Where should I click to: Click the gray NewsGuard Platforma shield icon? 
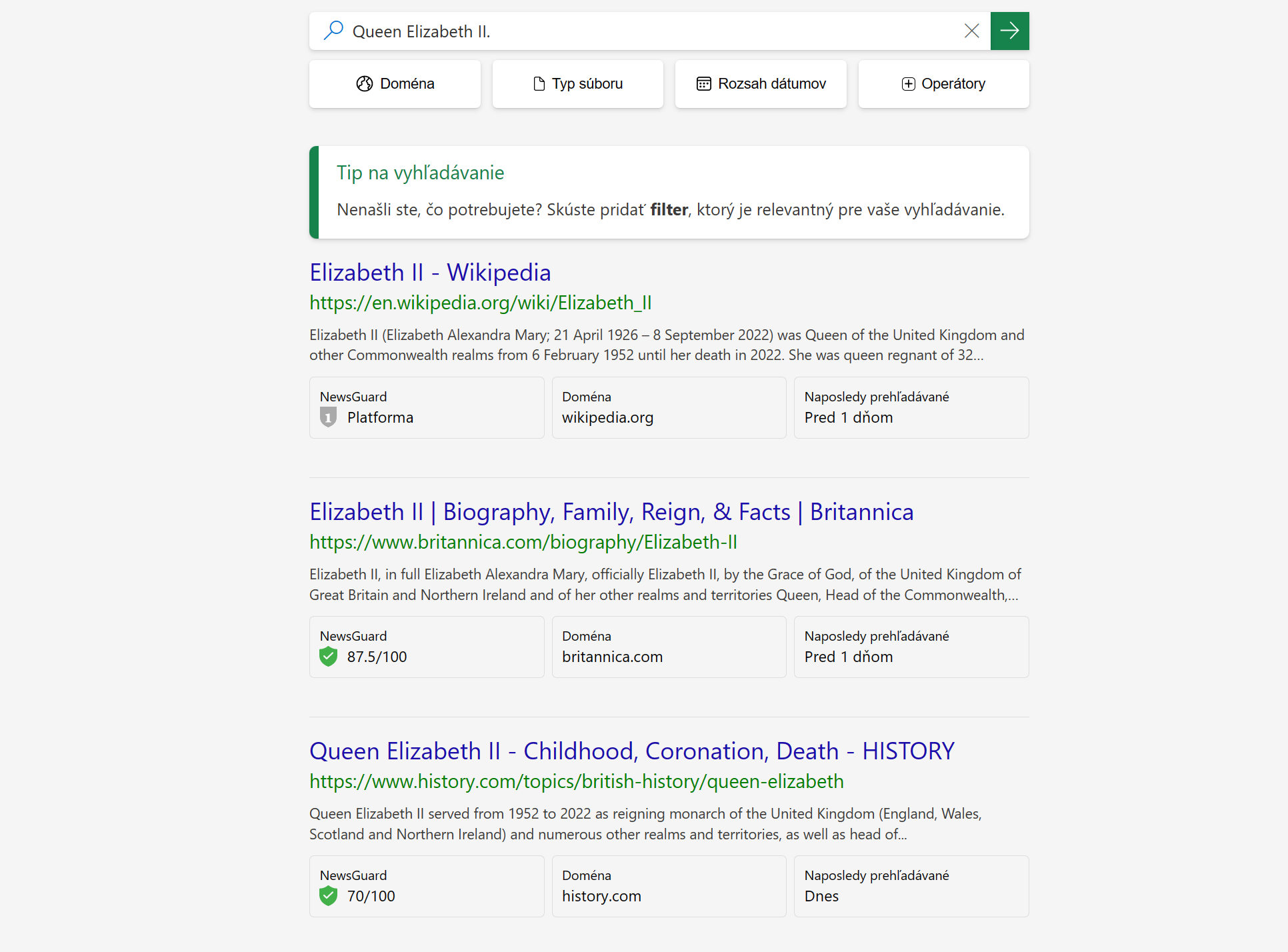click(328, 417)
